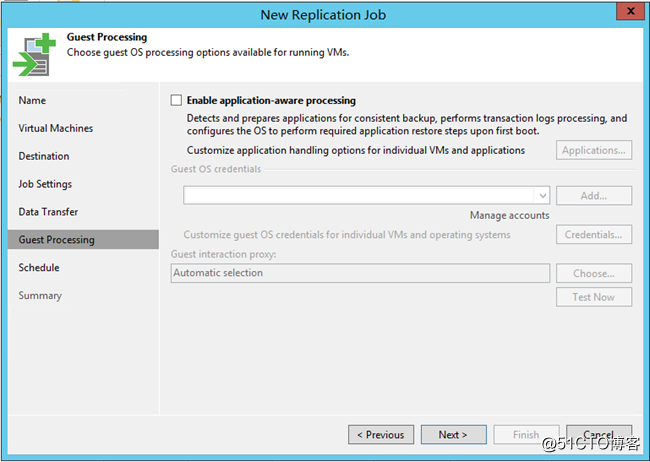Click the 'Guest Processing' header title
650x462 pixels.
click(107, 37)
